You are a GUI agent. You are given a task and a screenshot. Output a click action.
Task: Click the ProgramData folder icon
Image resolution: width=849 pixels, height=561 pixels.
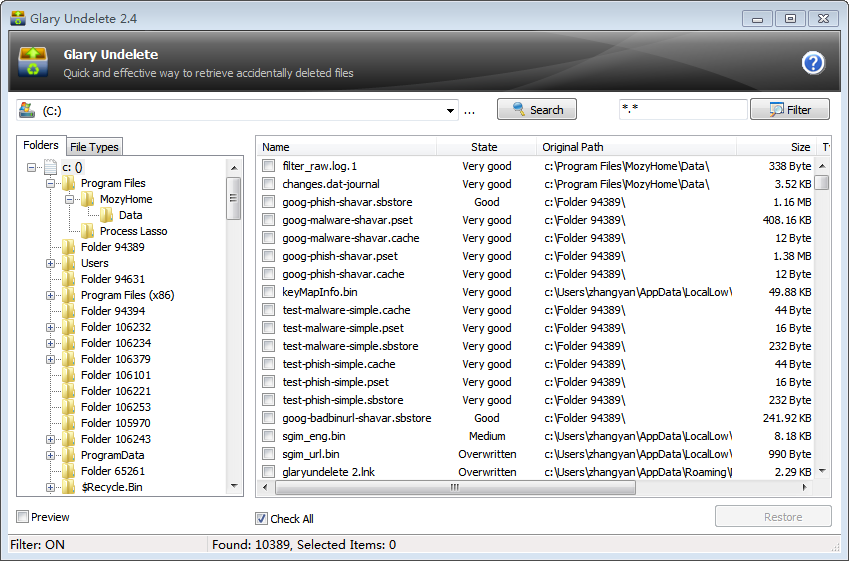(x=69, y=455)
